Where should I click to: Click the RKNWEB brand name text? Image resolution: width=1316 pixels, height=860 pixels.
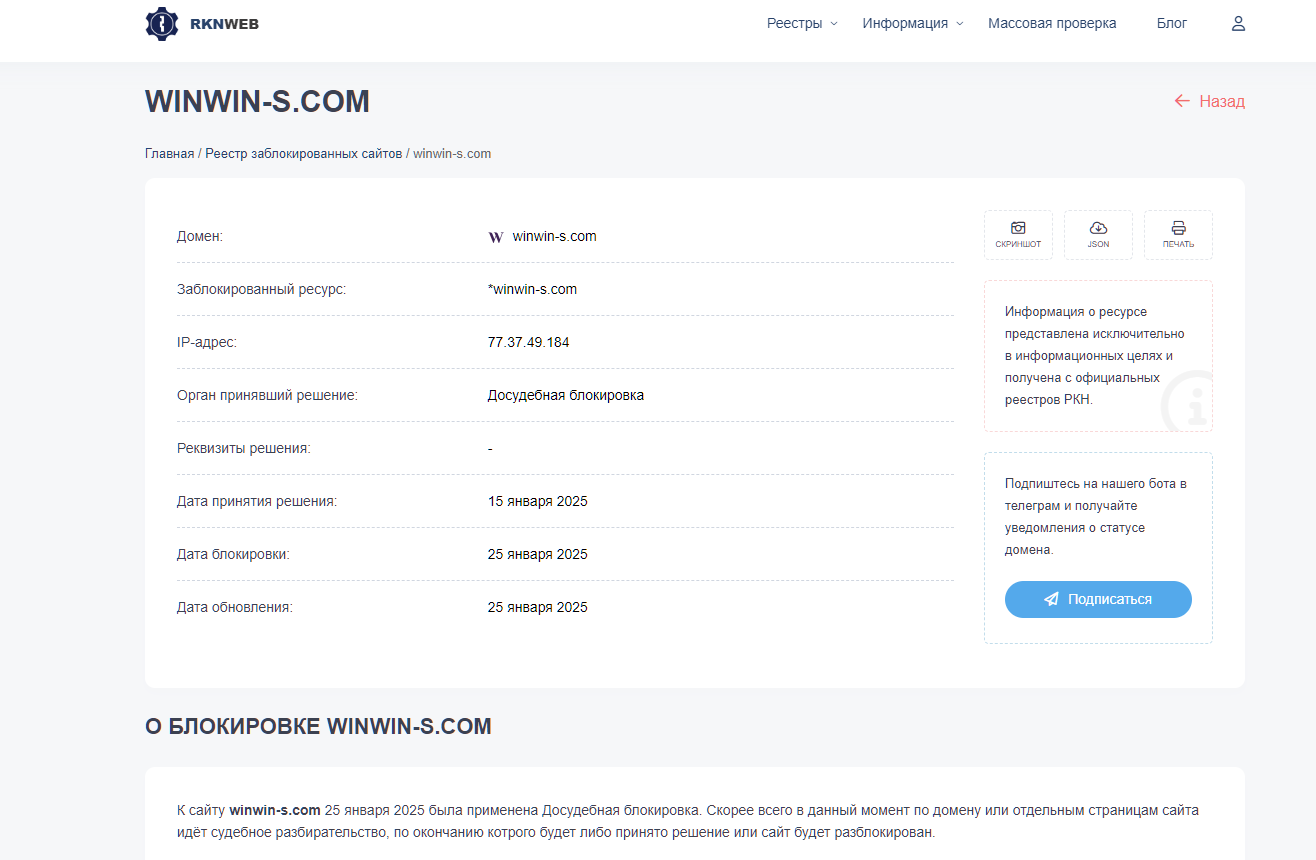tap(224, 24)
